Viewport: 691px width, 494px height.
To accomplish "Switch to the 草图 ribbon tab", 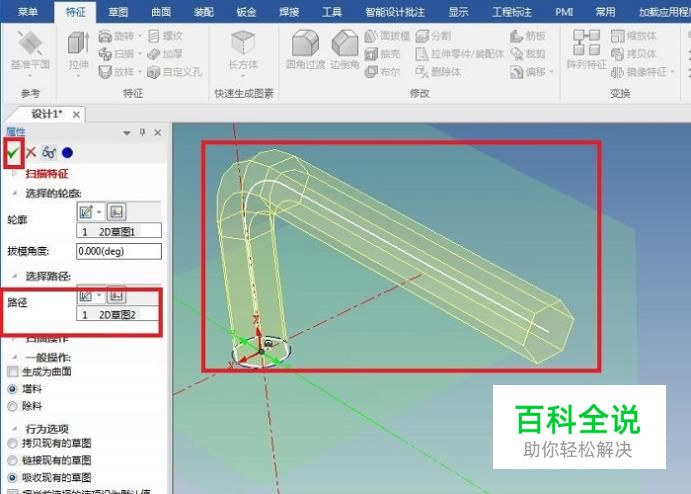I will pos(118,12).
